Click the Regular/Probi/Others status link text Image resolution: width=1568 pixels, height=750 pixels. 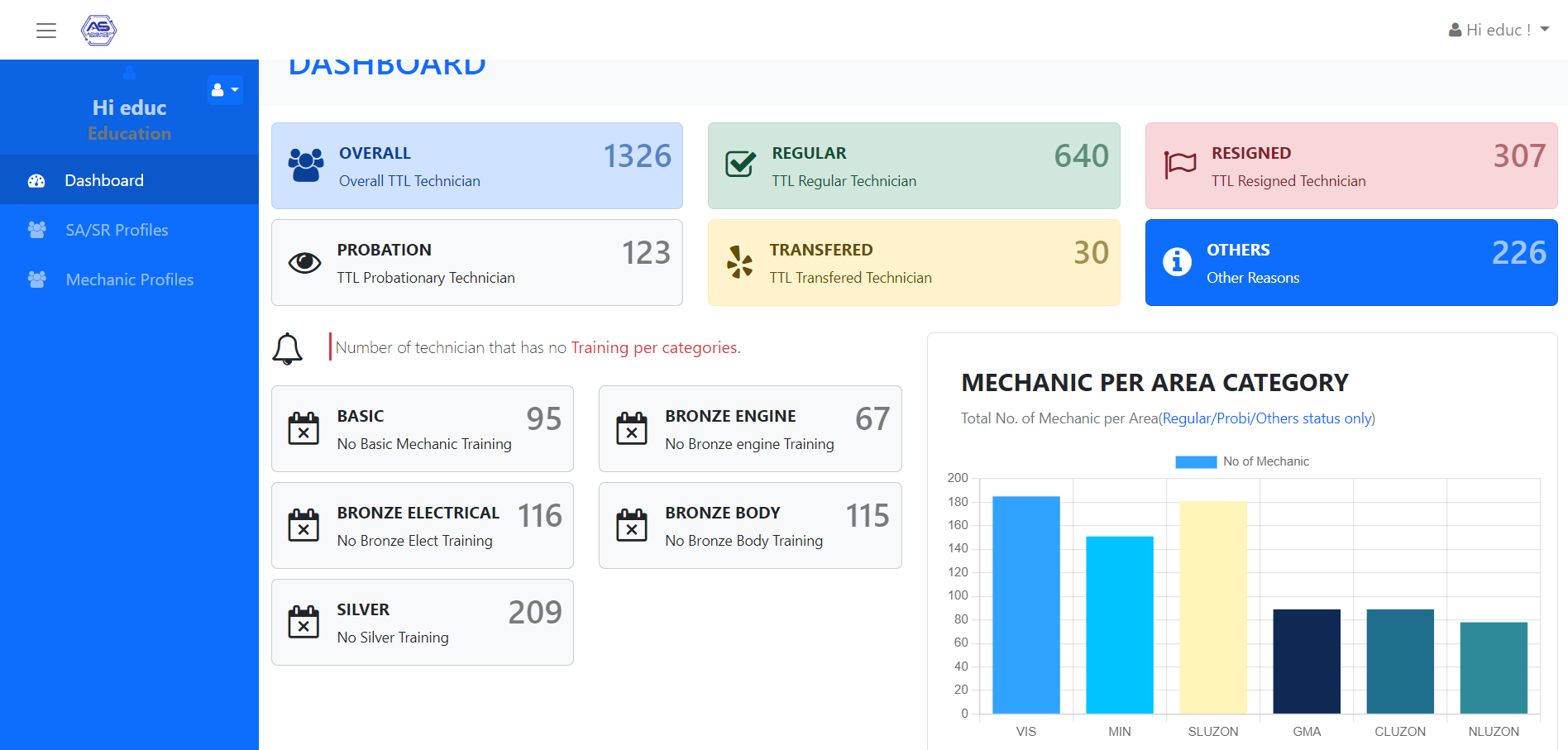(x=1267, y=418)
